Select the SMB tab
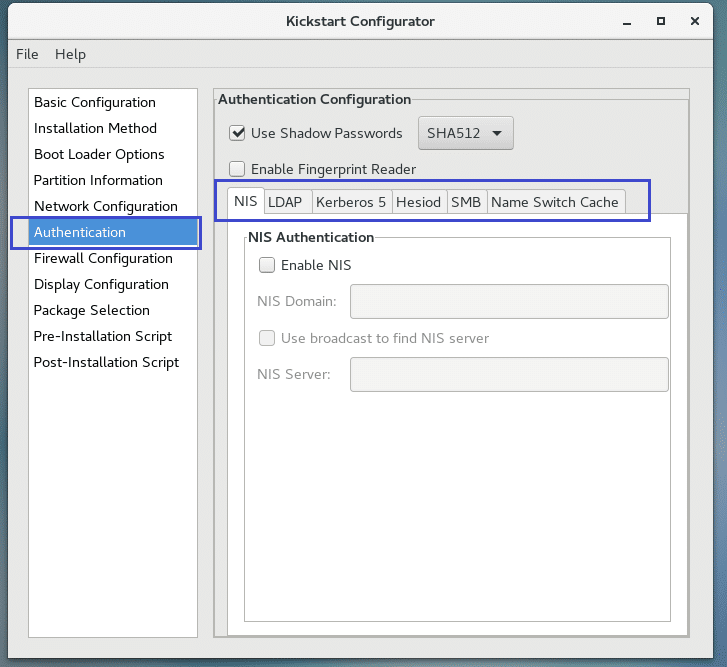The width and height of the screenshot is (727, 667). [x=466, y=202]
